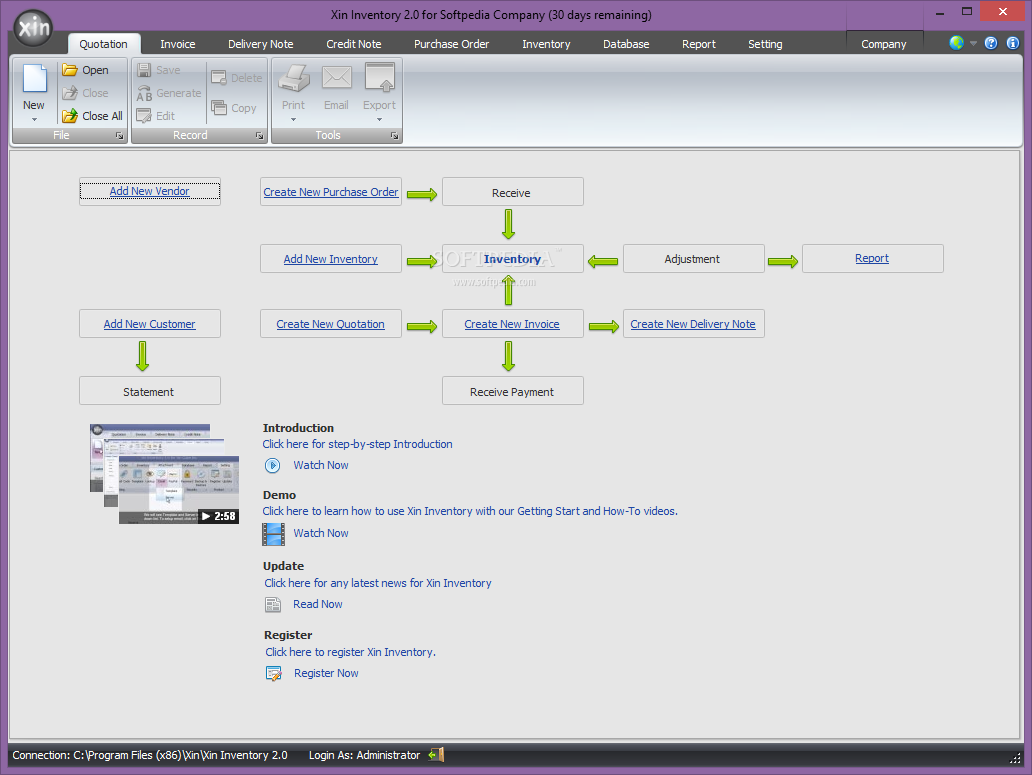Click the Export icon
The height and width of the screenshot is (775, 1032).
(380, 78)
